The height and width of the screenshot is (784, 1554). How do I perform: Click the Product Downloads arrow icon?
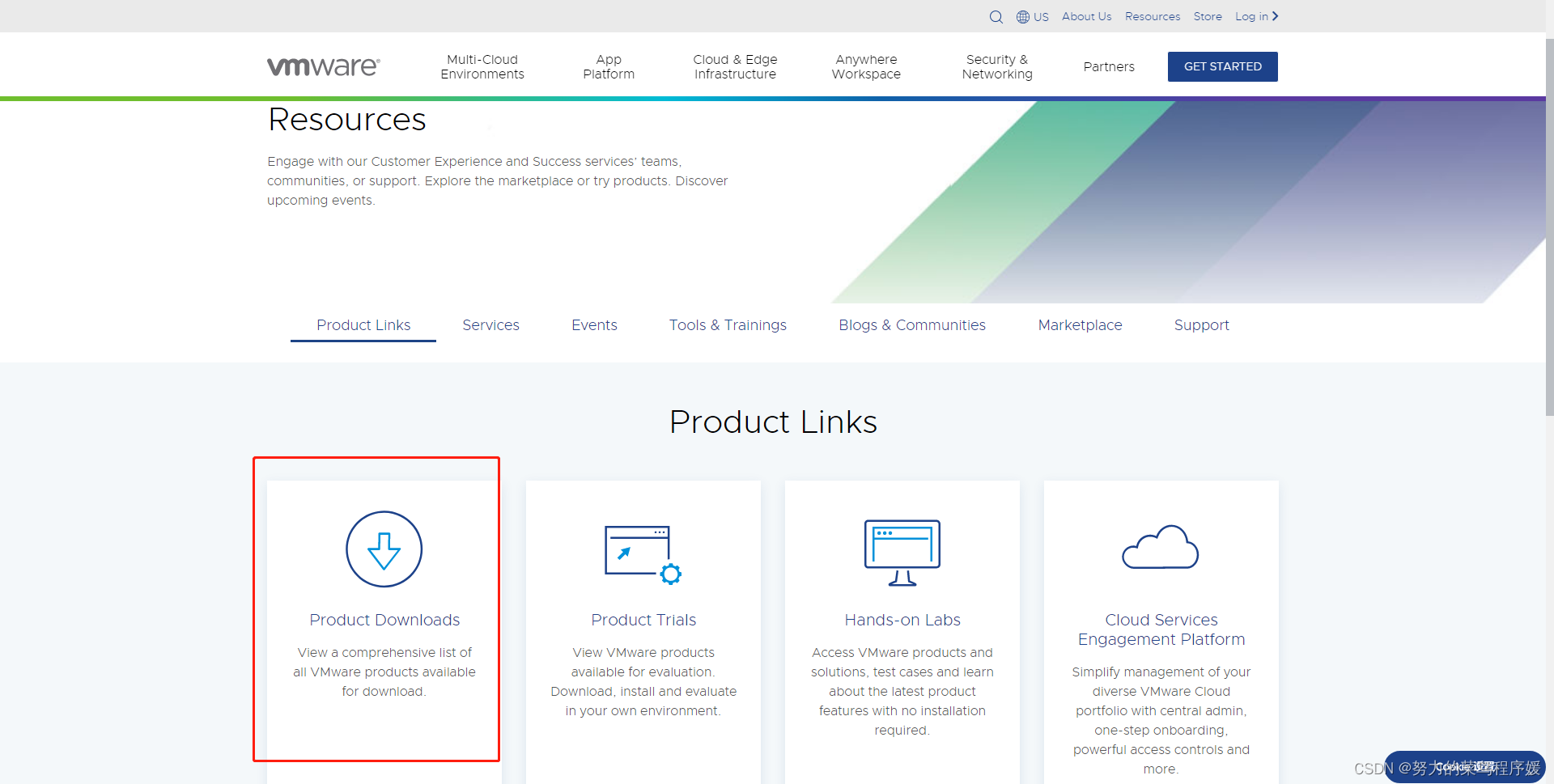384,549
